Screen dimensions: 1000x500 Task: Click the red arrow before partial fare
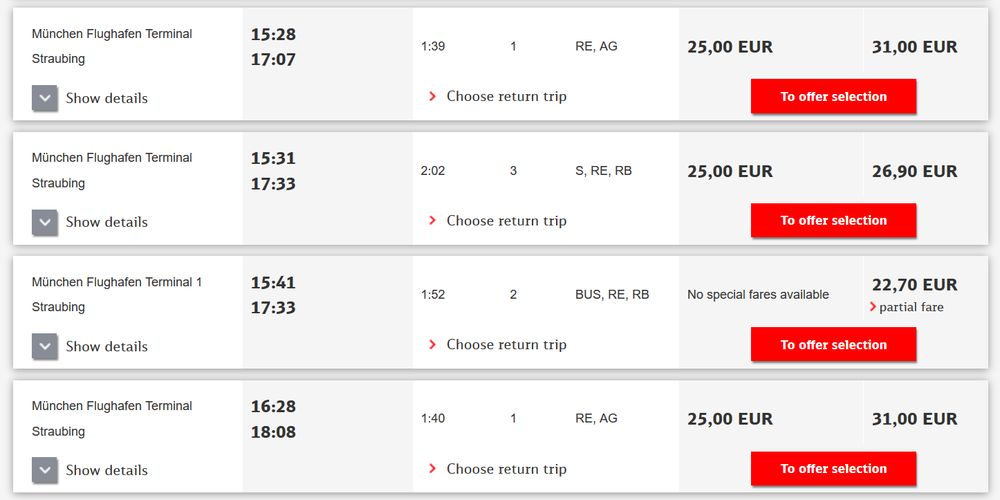coord(873,307)
